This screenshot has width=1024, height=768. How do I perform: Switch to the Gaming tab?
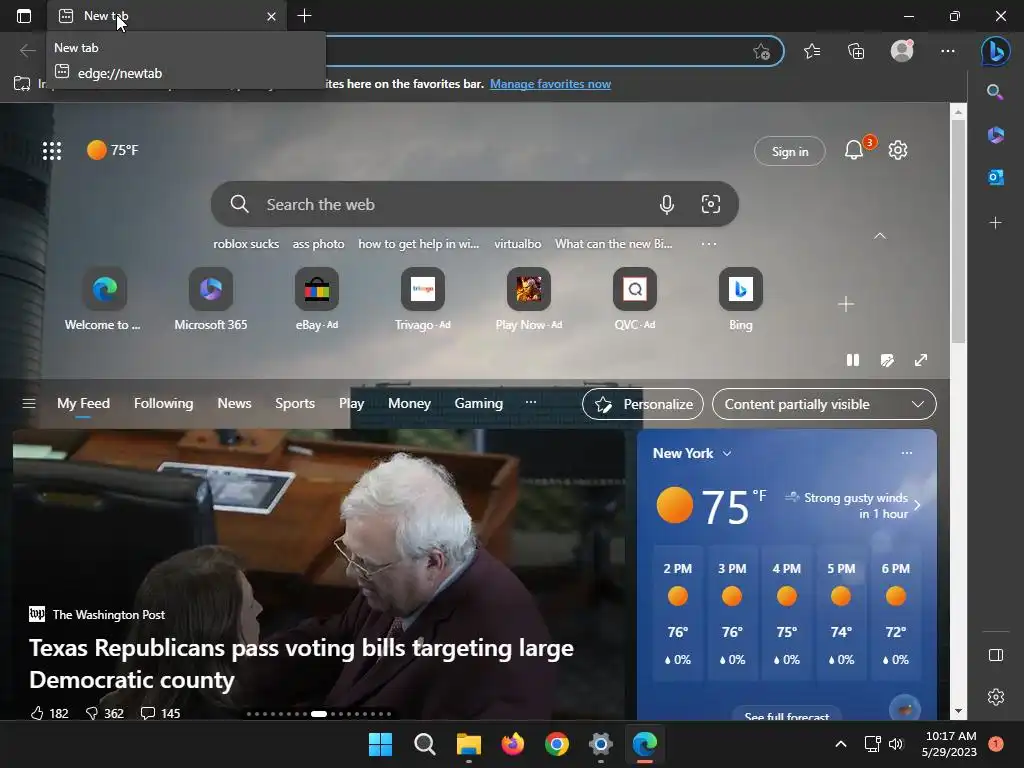[x=478, y=404]
